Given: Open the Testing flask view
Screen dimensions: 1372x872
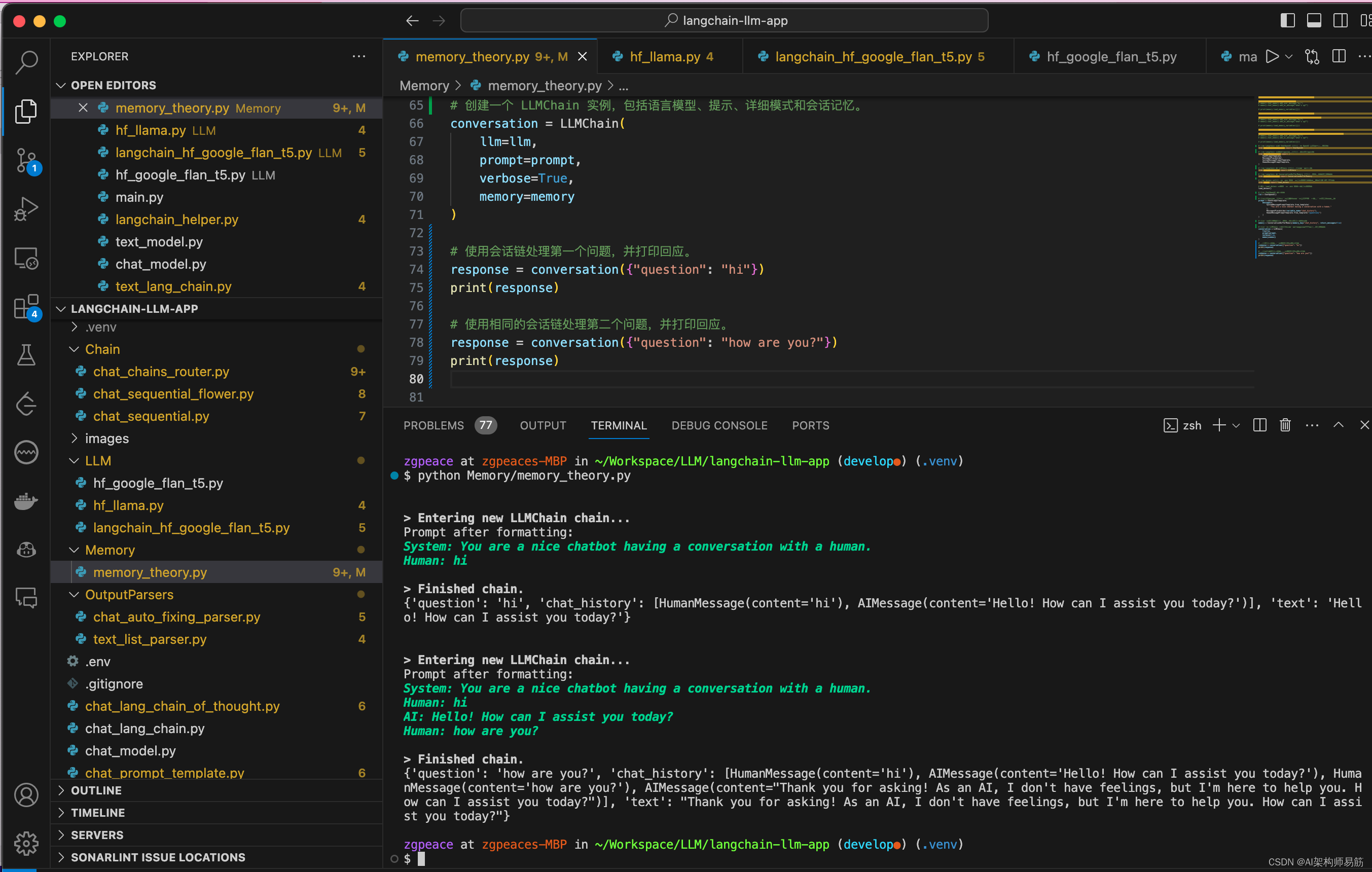Looking at the screenshot, I should (x=26, y=355).
